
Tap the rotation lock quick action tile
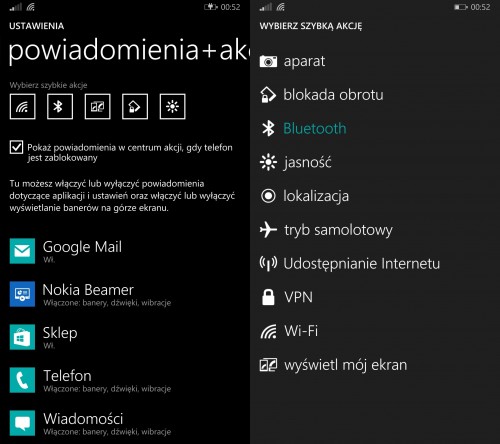[135, 106]
